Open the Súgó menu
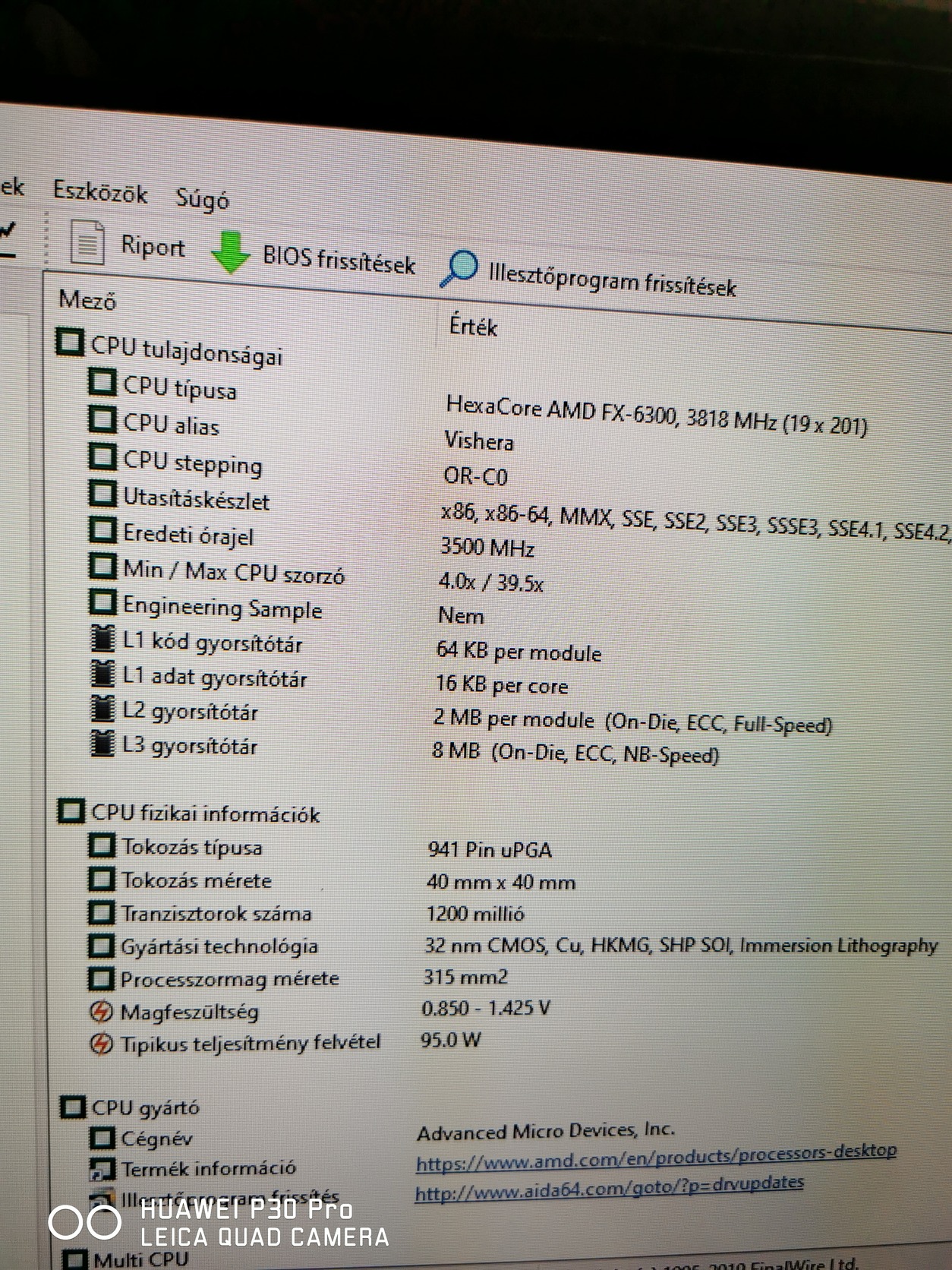The image size is (952, 1270). point(202,198)
